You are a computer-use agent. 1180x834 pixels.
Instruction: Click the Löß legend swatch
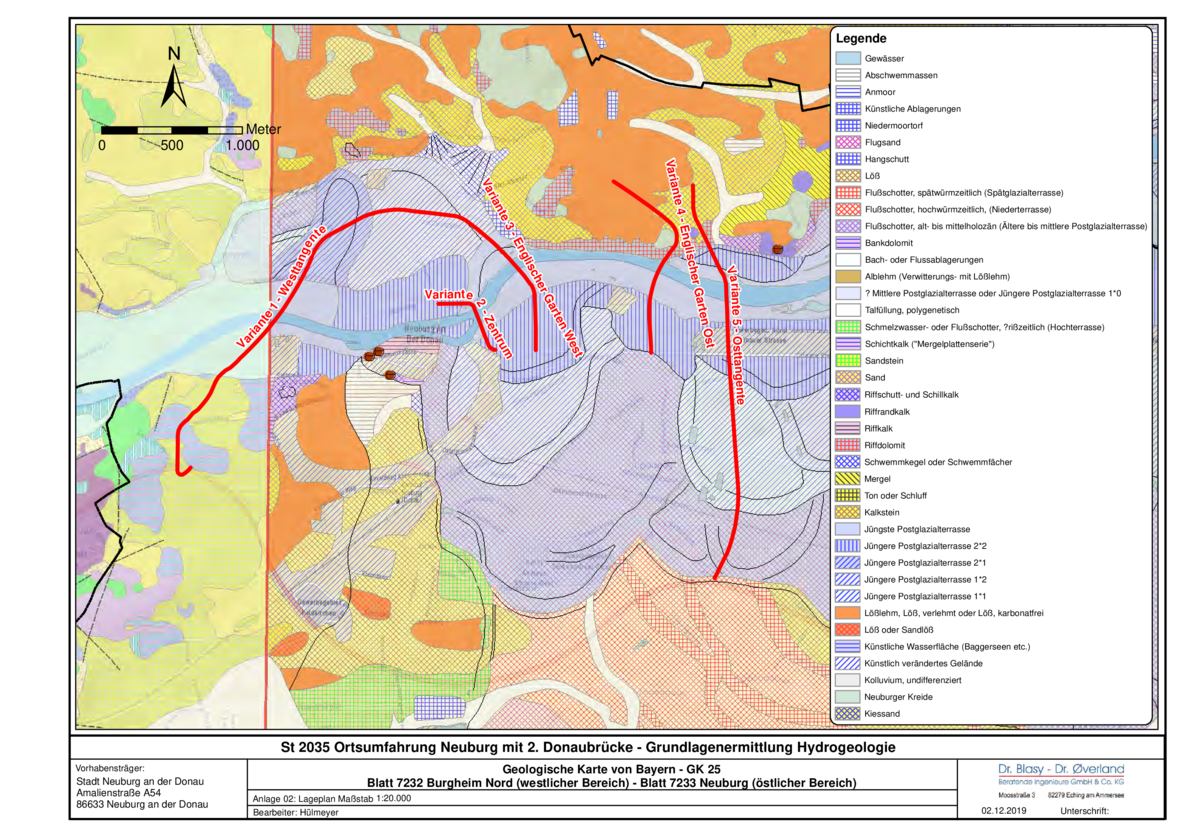coord(848,175)
